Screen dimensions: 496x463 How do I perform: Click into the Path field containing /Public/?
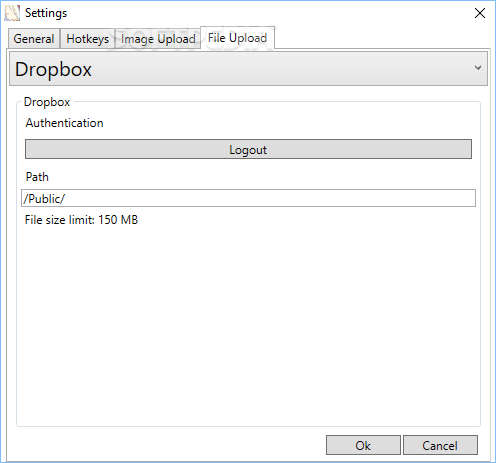[x=248, y=198]
